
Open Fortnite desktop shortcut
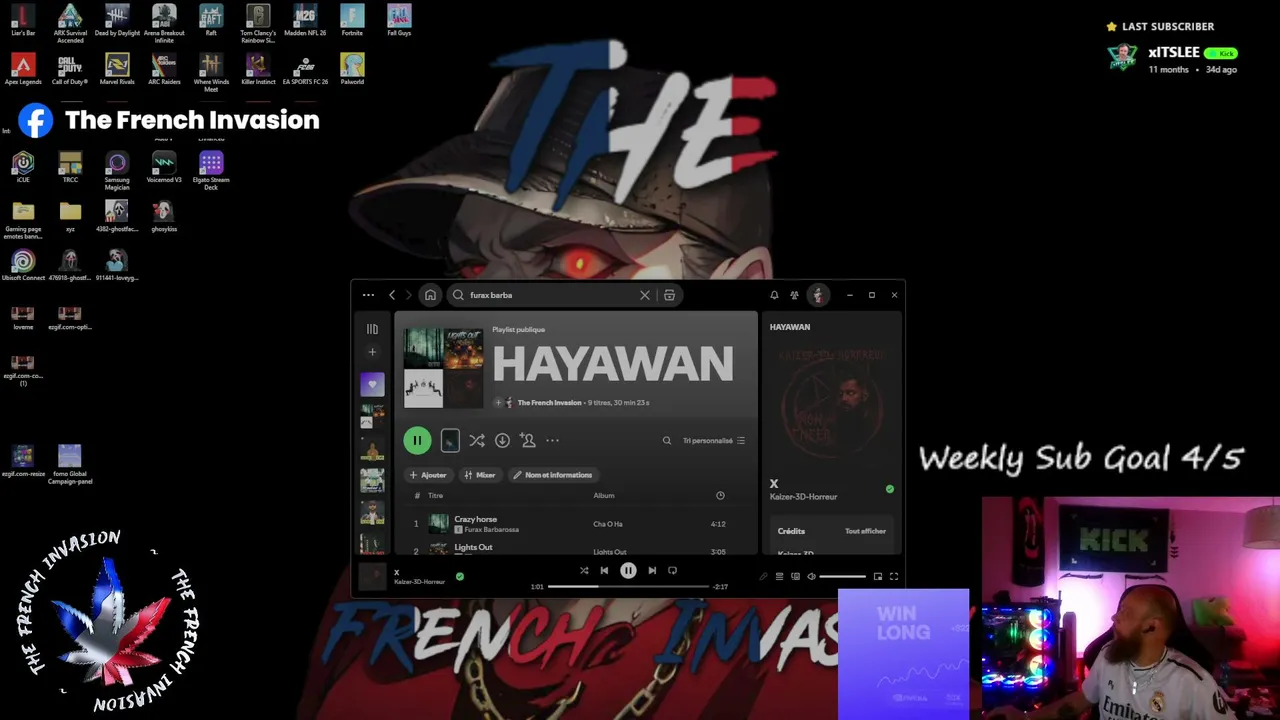(x=352, y=20)
